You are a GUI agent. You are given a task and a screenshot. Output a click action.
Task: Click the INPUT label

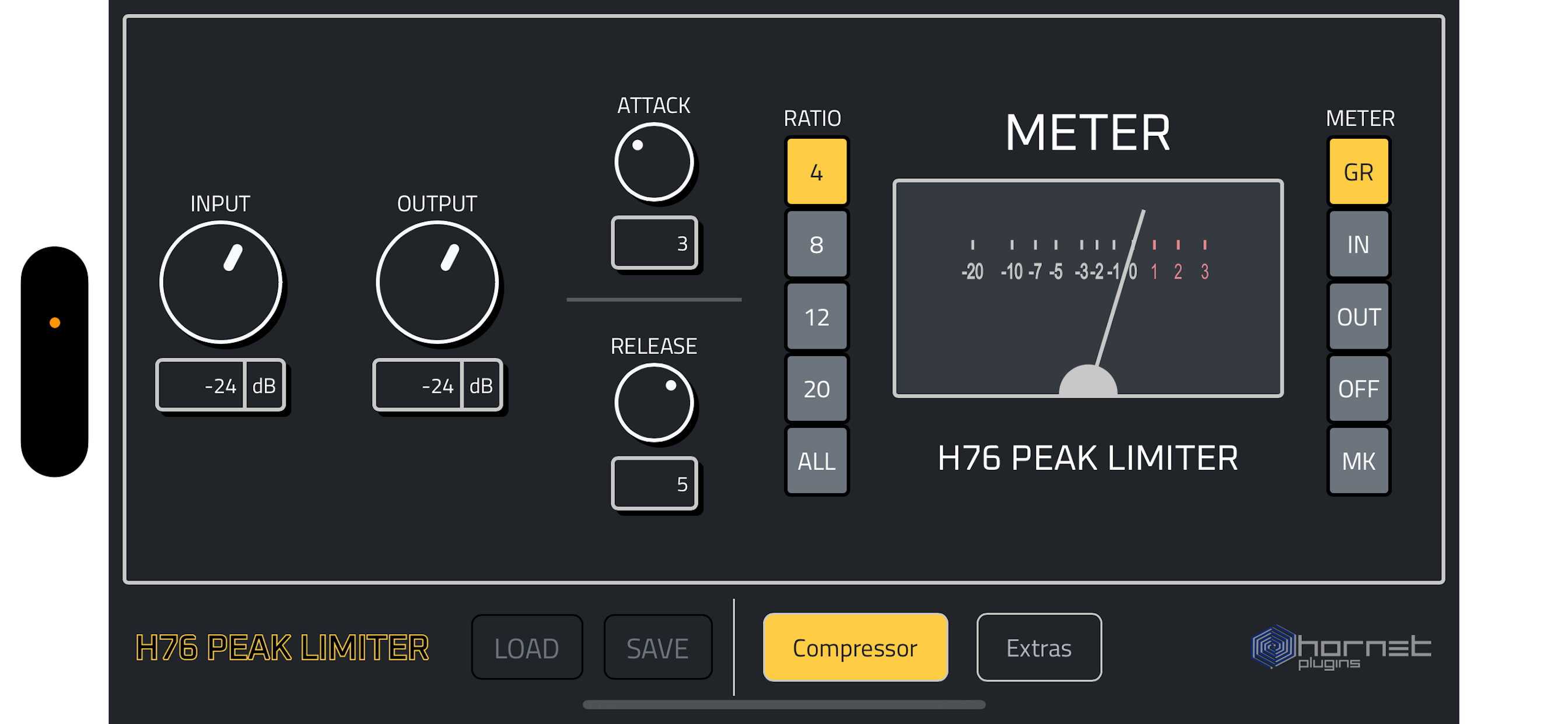[x=220, y=203]
